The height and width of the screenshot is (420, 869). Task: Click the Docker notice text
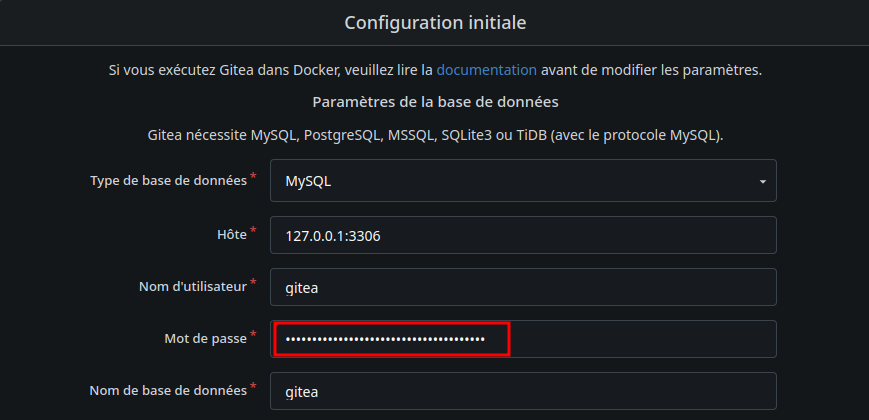coord(270,70)
